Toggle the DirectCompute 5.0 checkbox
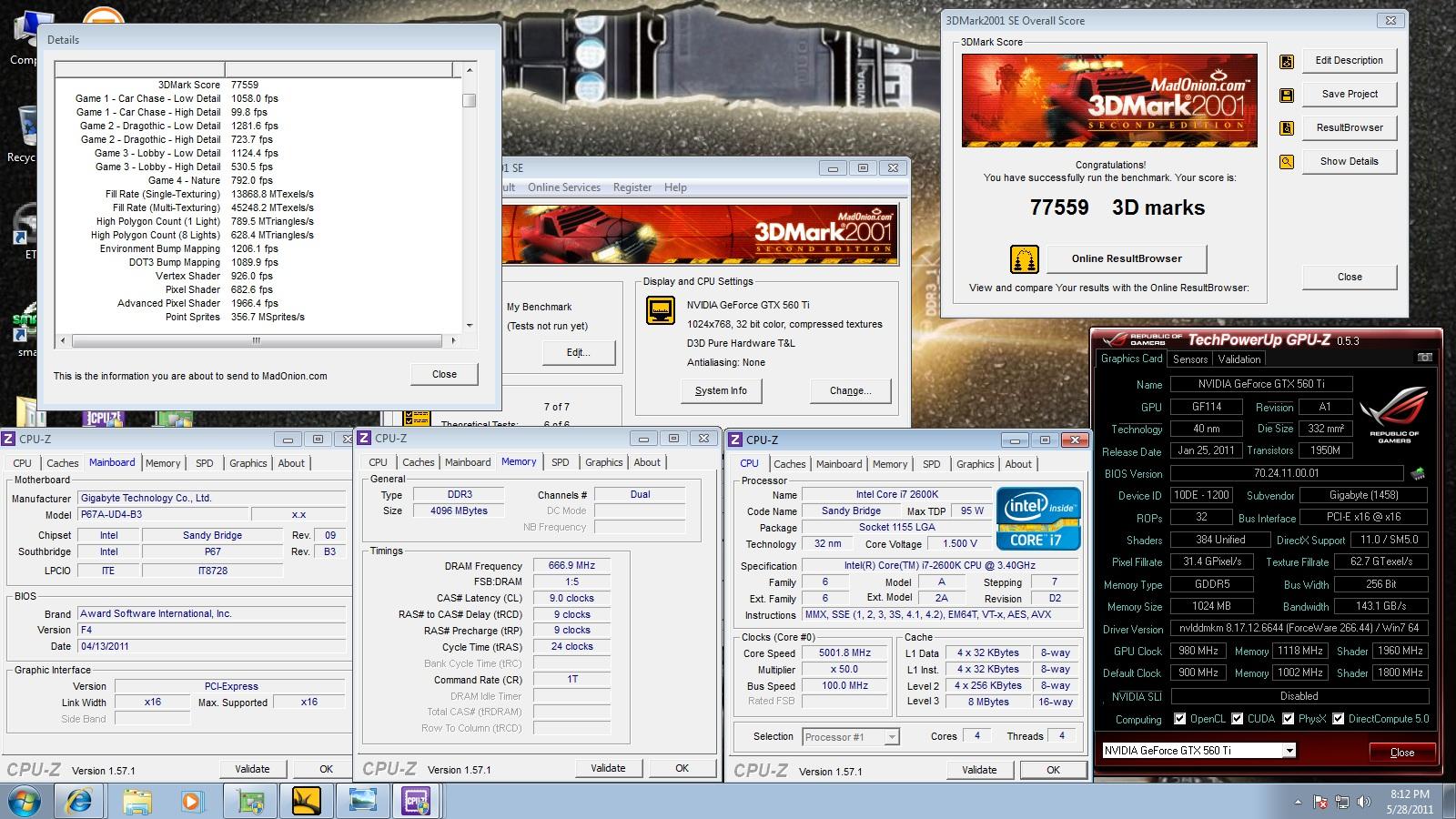This screenshot has height=819, width=1456. 1339,719
